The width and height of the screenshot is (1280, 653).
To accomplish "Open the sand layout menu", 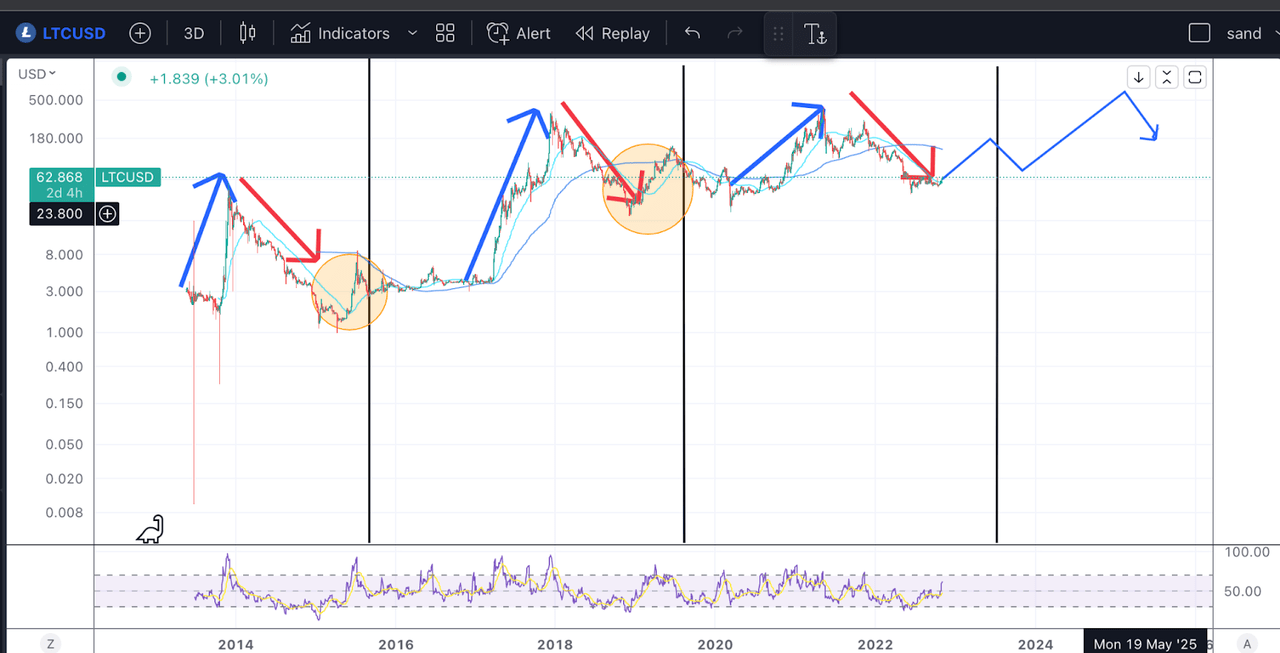I will (x=1244, y=33).
